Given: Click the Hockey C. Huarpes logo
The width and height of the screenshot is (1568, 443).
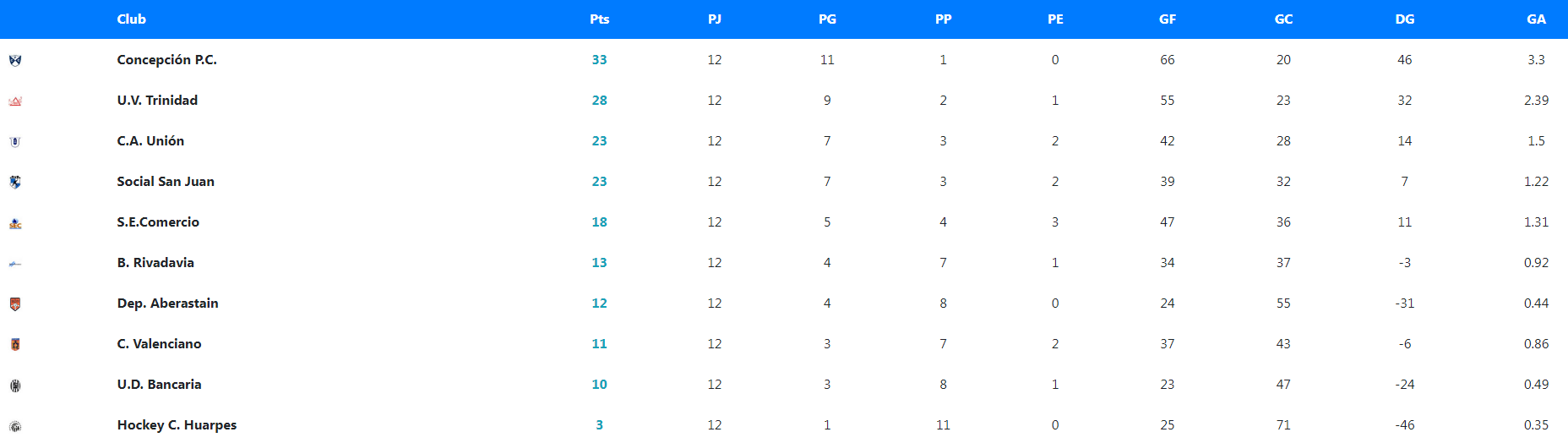Looking at the screenshot, I should pyautogui.click(x=15, y=426).
